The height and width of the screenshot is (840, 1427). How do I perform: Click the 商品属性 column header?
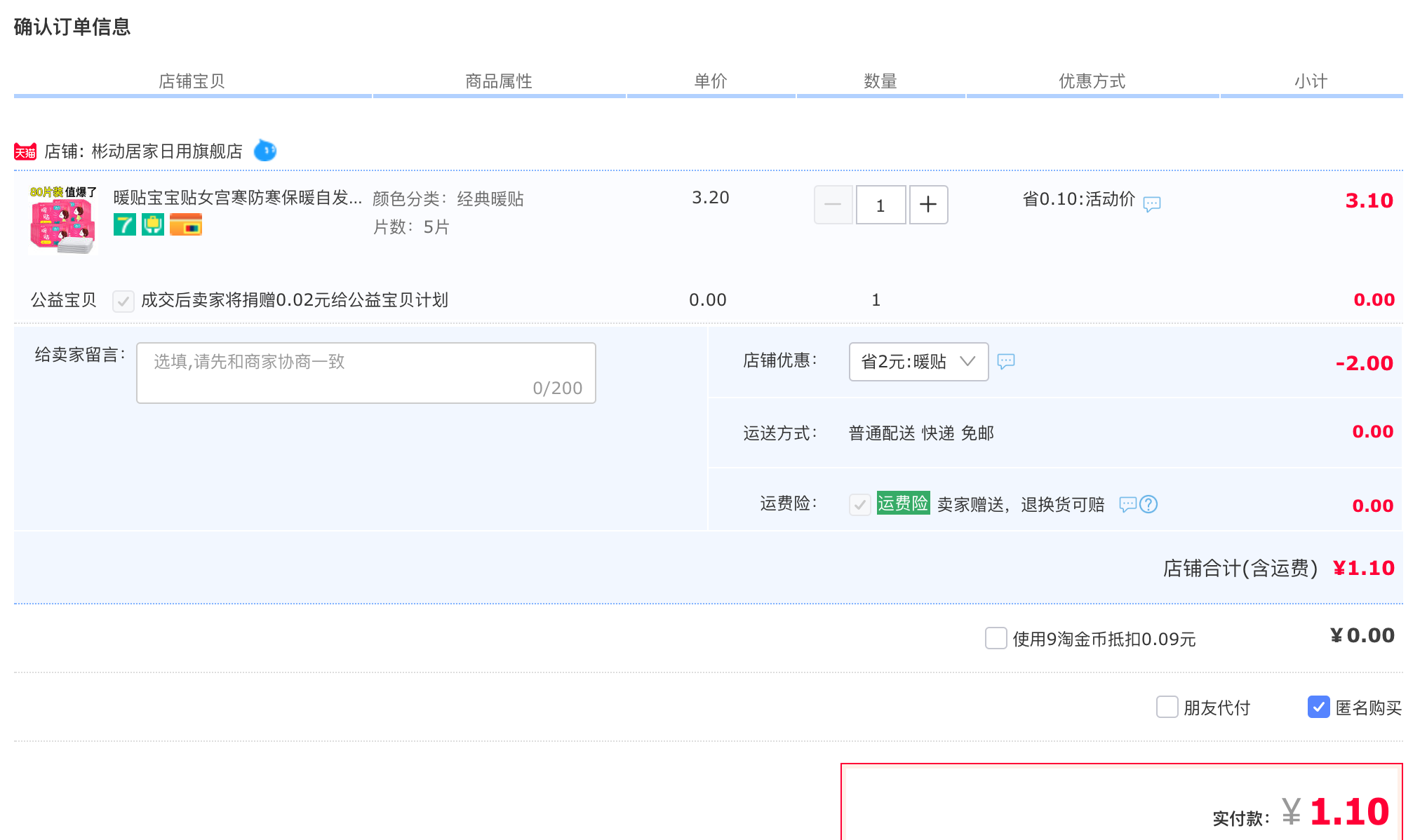(499, 81)
